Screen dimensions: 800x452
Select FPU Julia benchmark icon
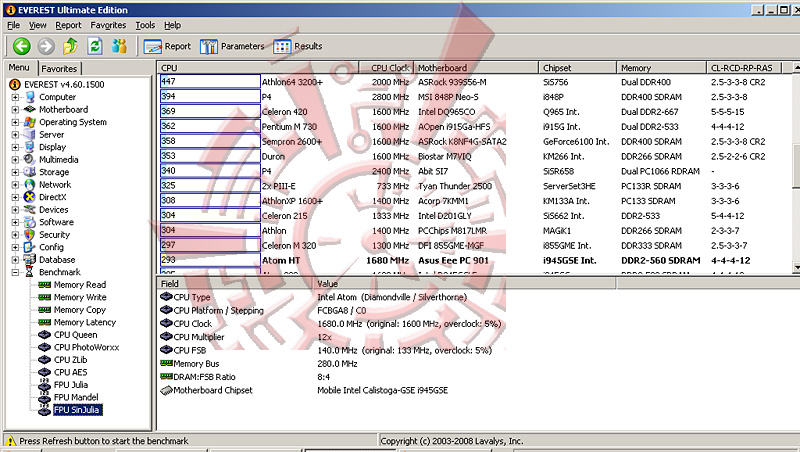(x=44, y=385)
